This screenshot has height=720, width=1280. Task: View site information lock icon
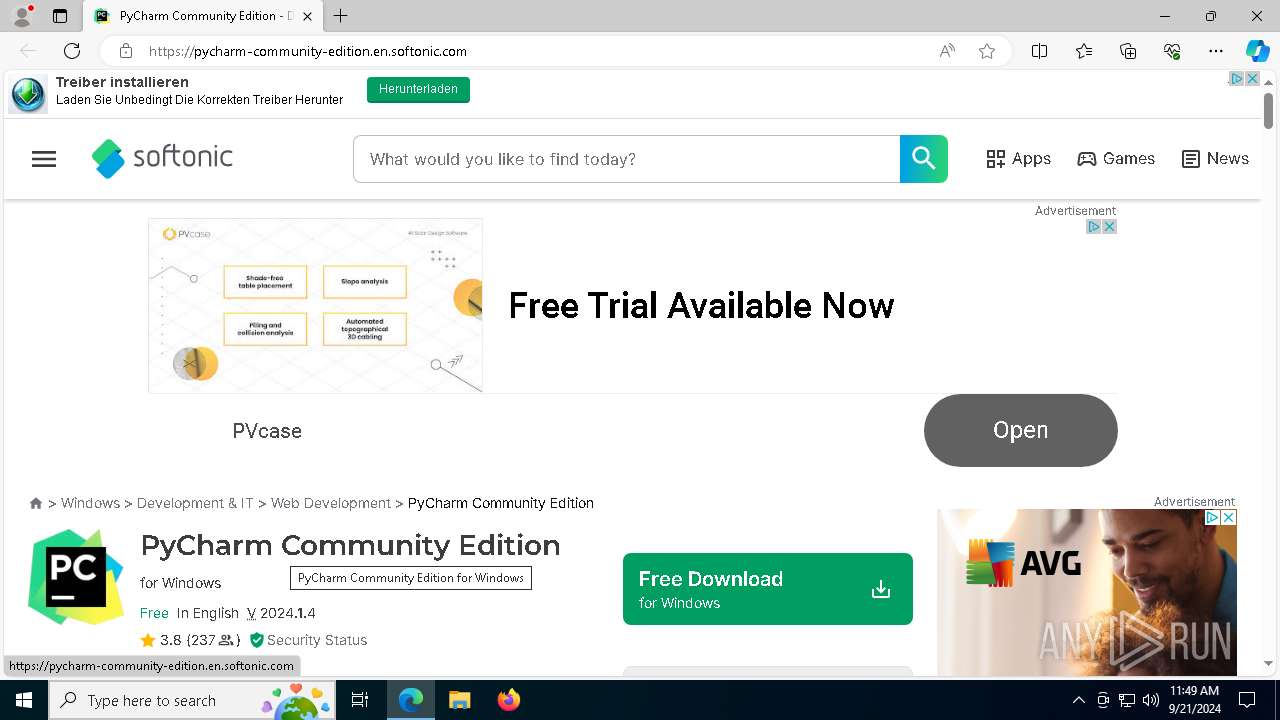coord(126,51)
